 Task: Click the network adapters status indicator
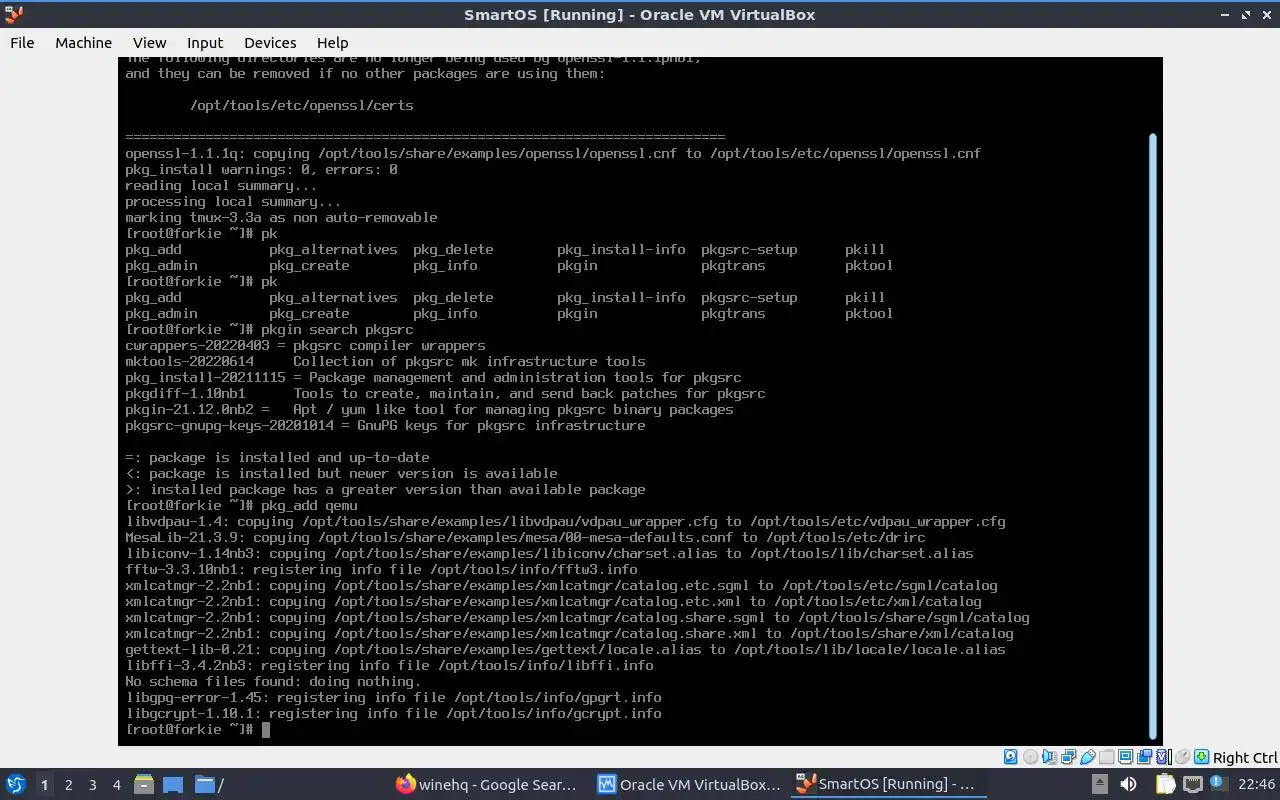(x=1068, y=757)
